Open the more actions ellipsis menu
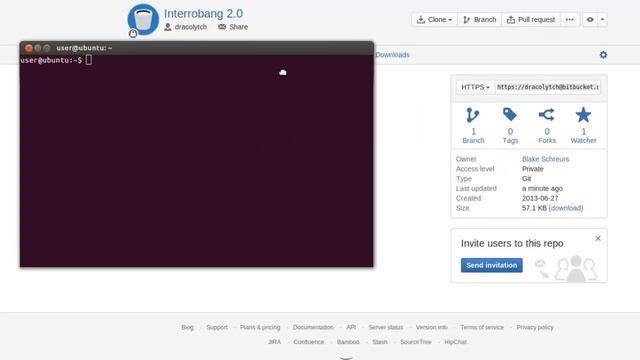Screen dimensions: 640x360 [x=570, y=20]
